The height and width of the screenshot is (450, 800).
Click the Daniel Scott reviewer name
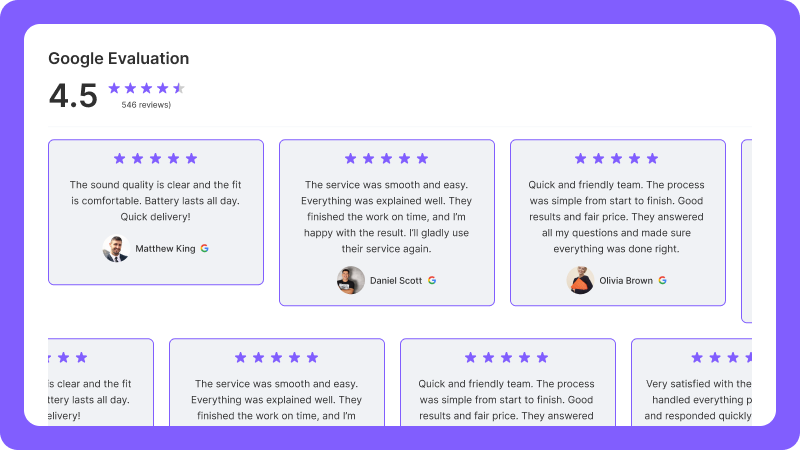tap(396, 281)
